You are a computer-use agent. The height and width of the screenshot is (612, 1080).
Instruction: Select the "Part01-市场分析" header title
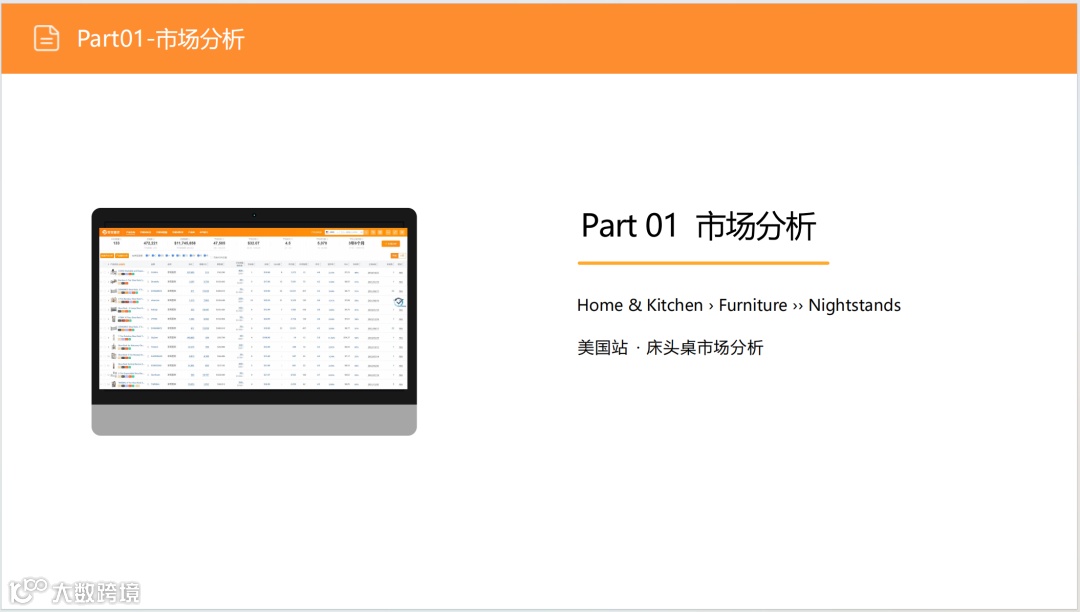pyautogui.click(x=160, y=39)
